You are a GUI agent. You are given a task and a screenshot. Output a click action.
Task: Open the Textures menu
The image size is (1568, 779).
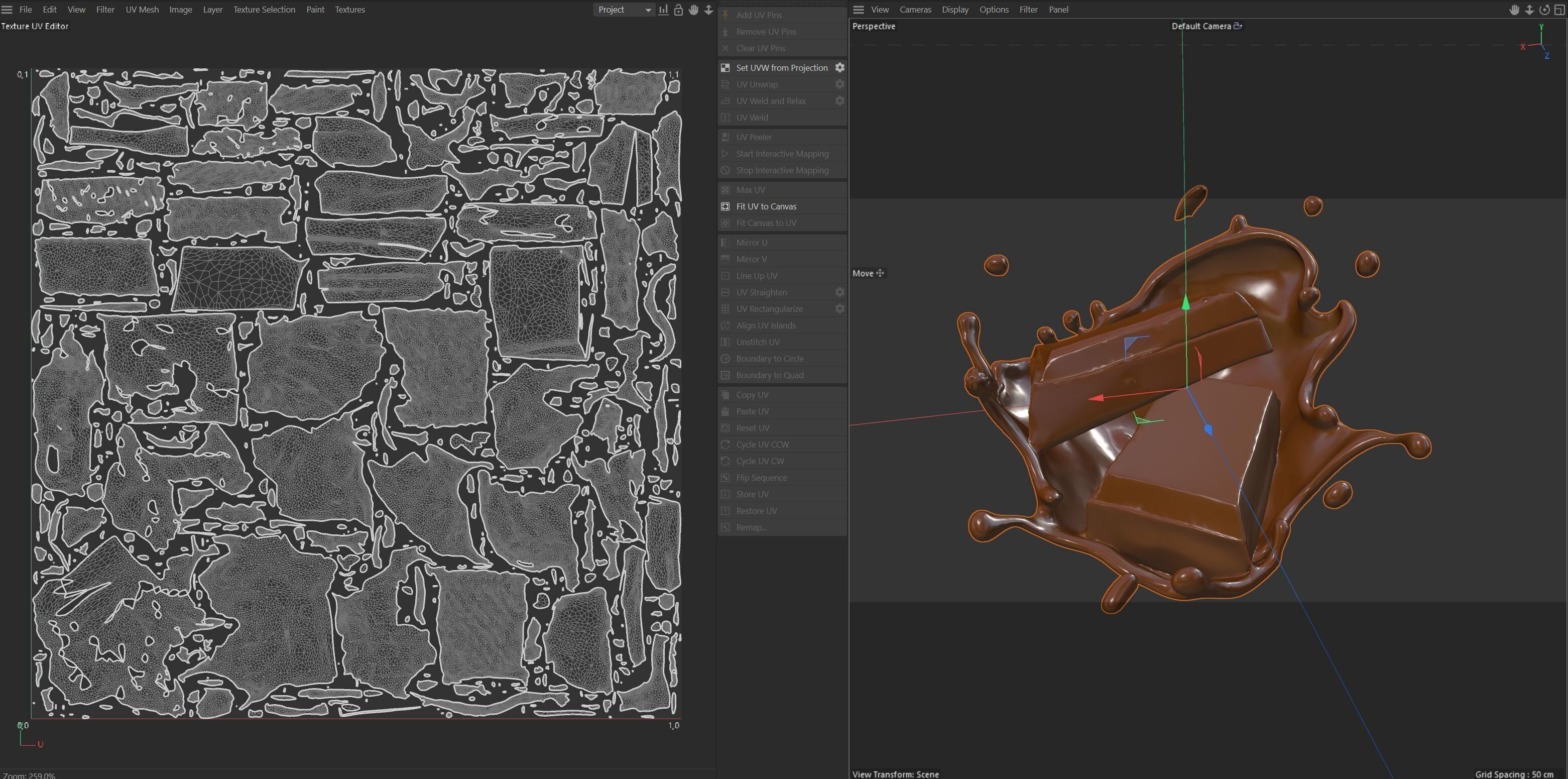(350, 10)
